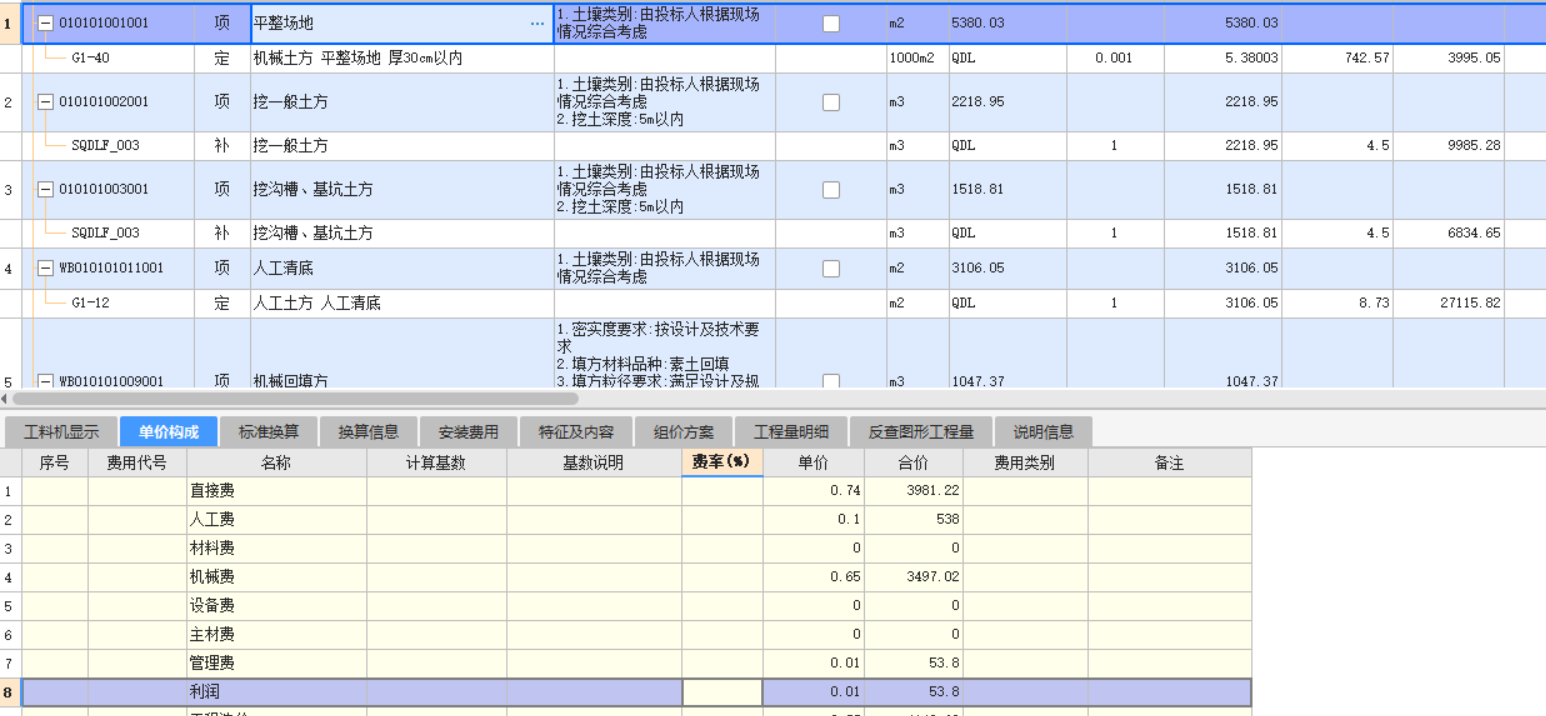Click 单价 value 0.65 in 机械费 row

[x=845, y=577]
